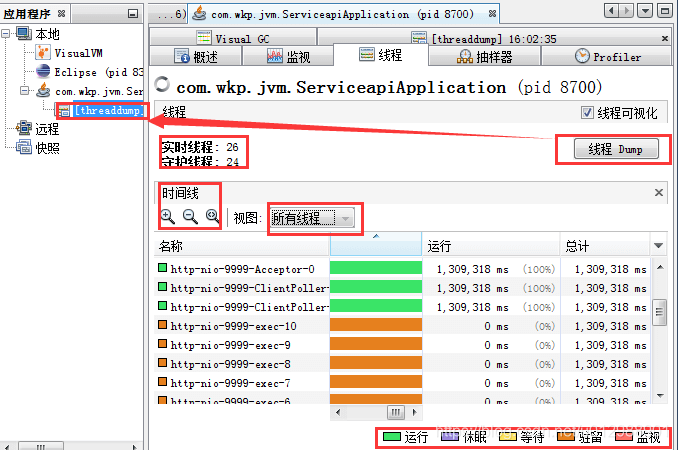The height and width of the screenshot is (450, 678).
Task: Click the Monitor (监视) red legend swatch
Action: point(624,437)
